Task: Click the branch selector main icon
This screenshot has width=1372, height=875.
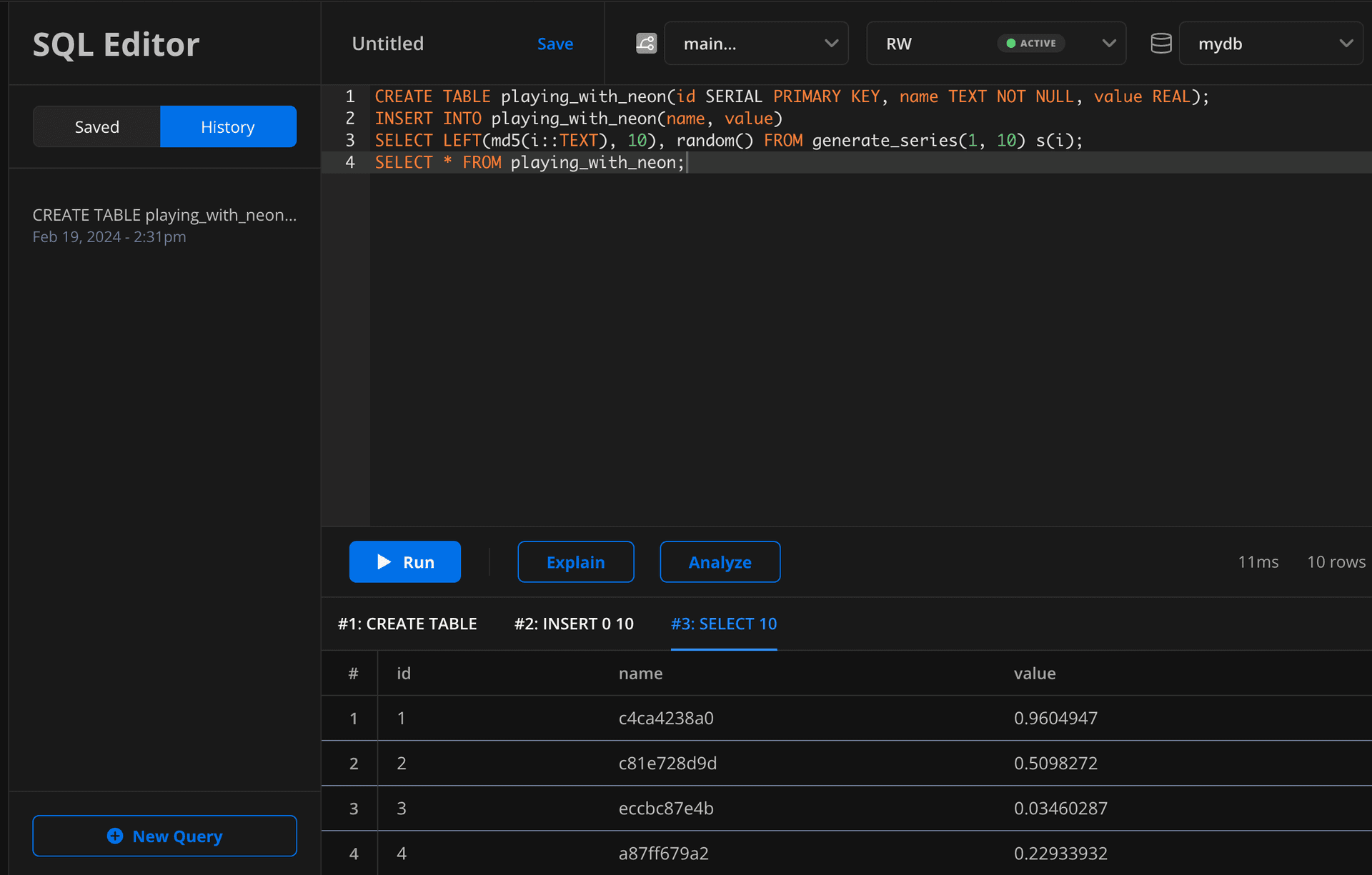Action: click(x=646, y=43)
